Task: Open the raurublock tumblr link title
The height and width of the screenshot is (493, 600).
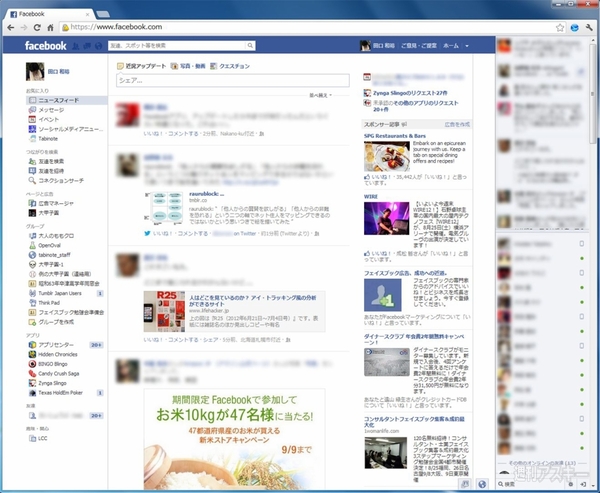Action: [x=207, y=194]
